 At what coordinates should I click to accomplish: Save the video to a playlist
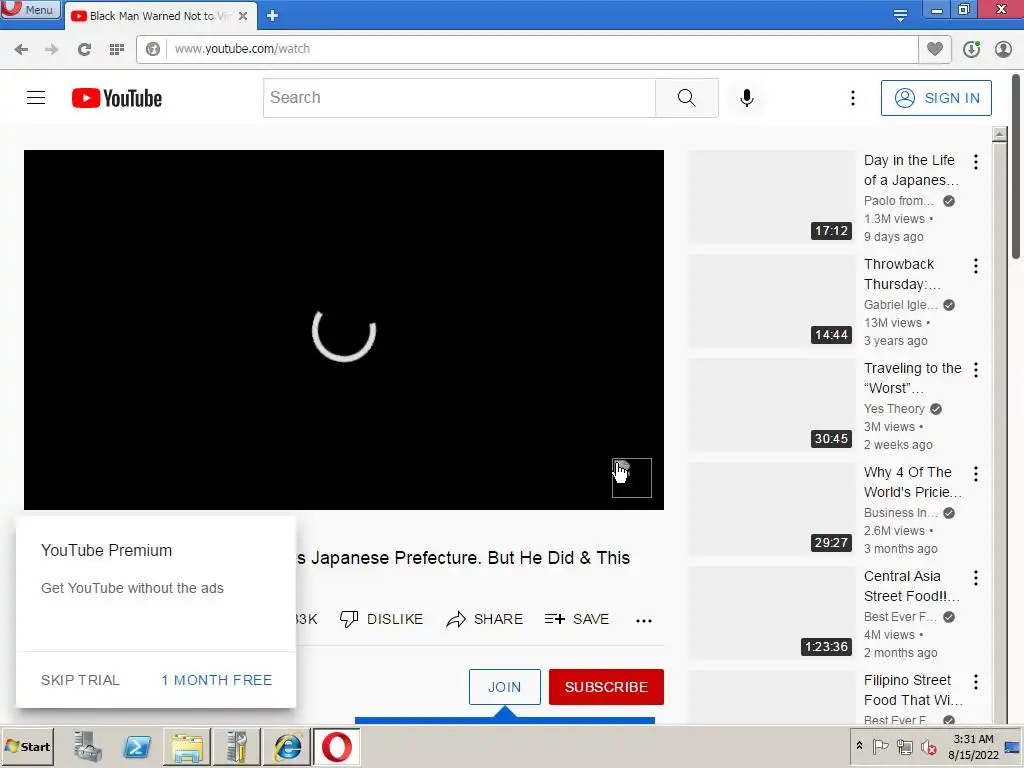point(577,619)
